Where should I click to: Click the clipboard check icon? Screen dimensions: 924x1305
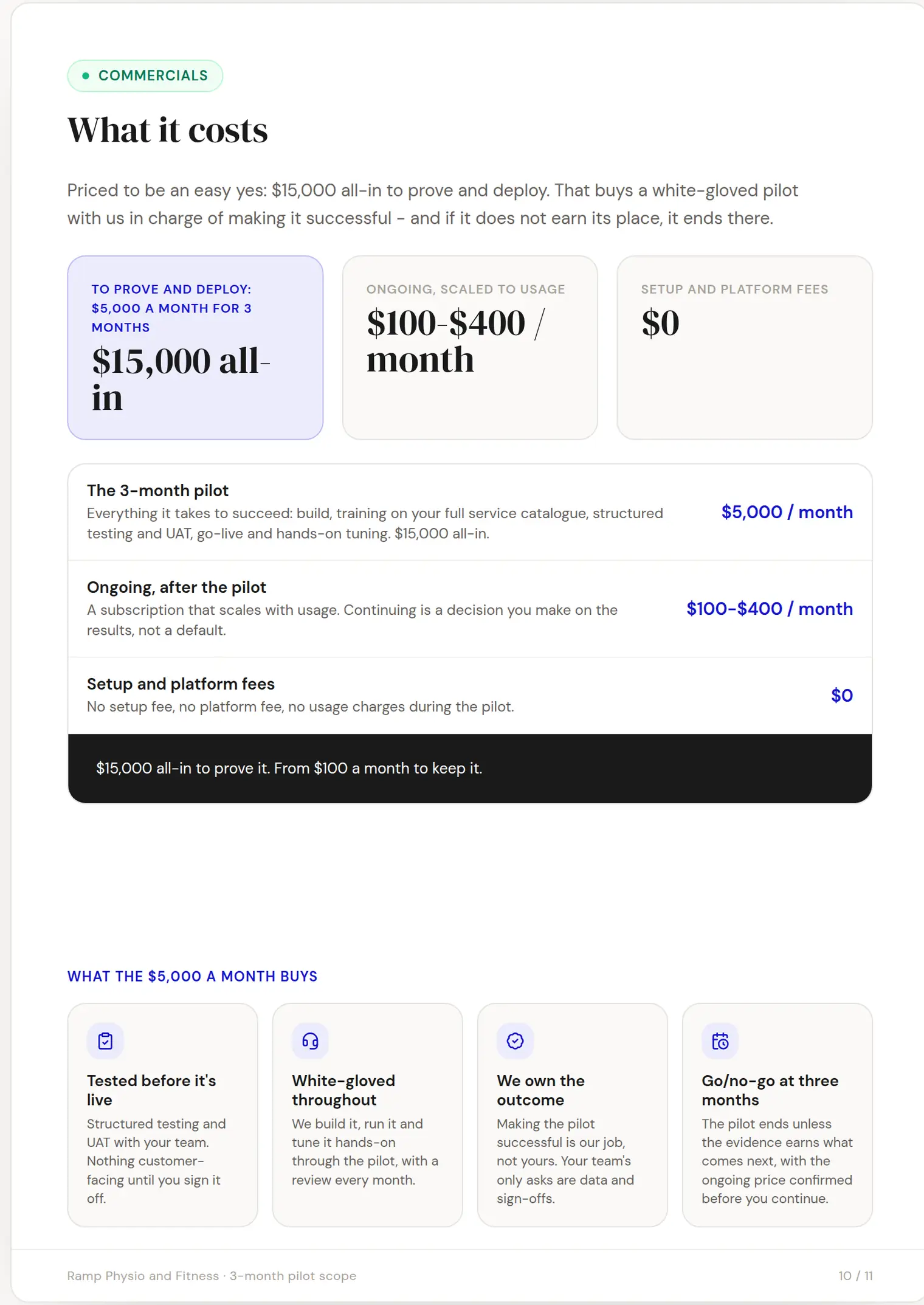coord(105,1041)
